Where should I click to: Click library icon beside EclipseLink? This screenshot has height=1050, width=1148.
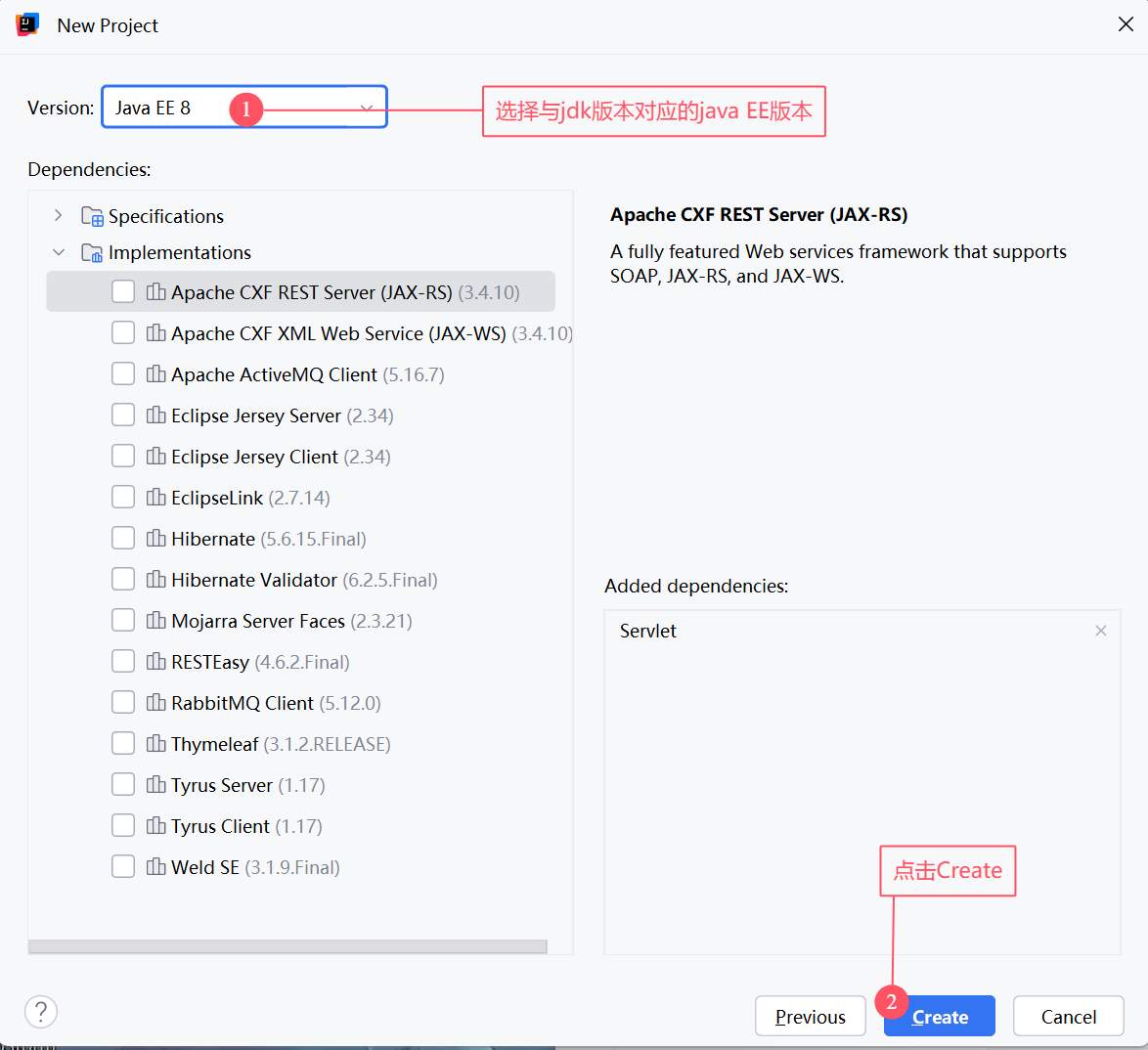155,497
